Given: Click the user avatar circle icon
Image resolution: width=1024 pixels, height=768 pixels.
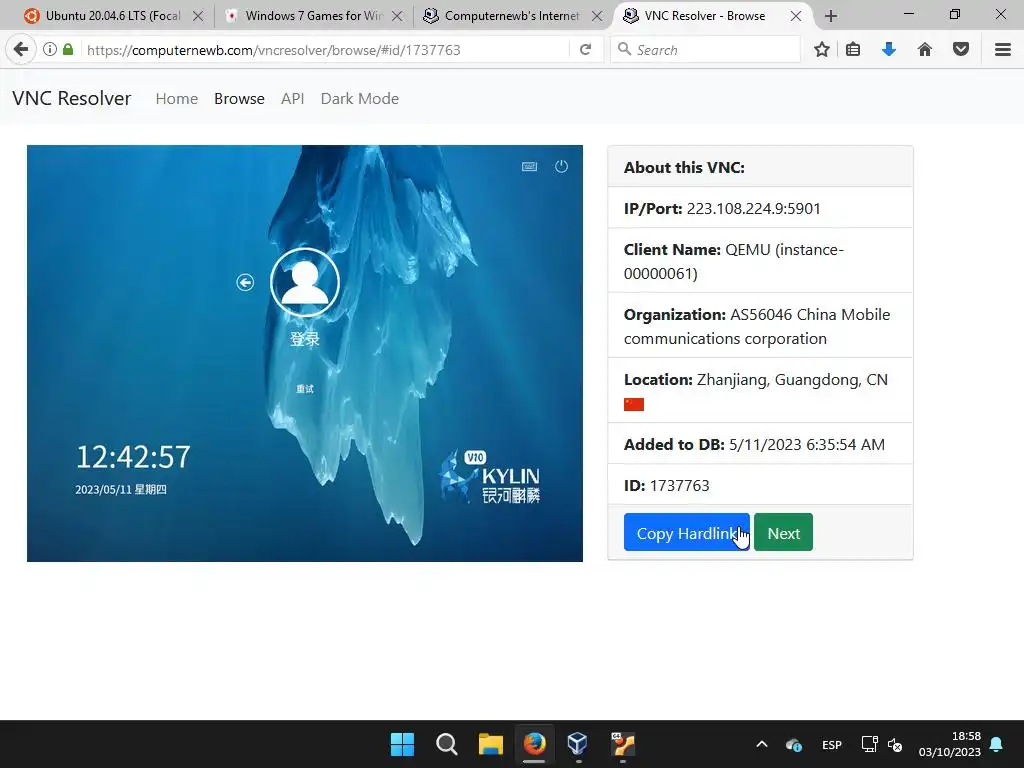Looking at the screenshot, I should click(305, 282).
